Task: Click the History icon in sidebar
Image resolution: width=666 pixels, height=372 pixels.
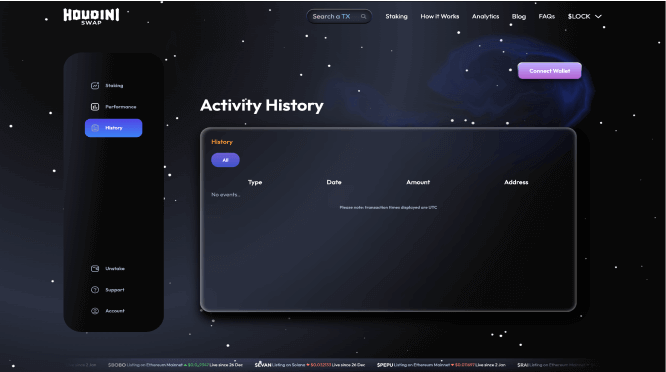Action: [x=95, y=128]
